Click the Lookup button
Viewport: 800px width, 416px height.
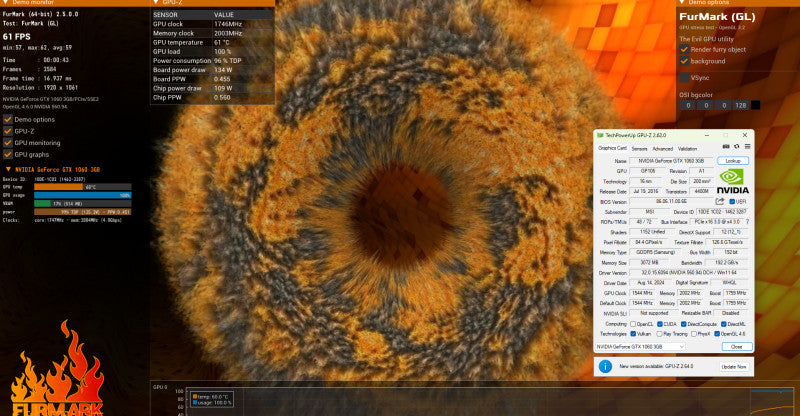pyautogui.click(x=733, y=161)
